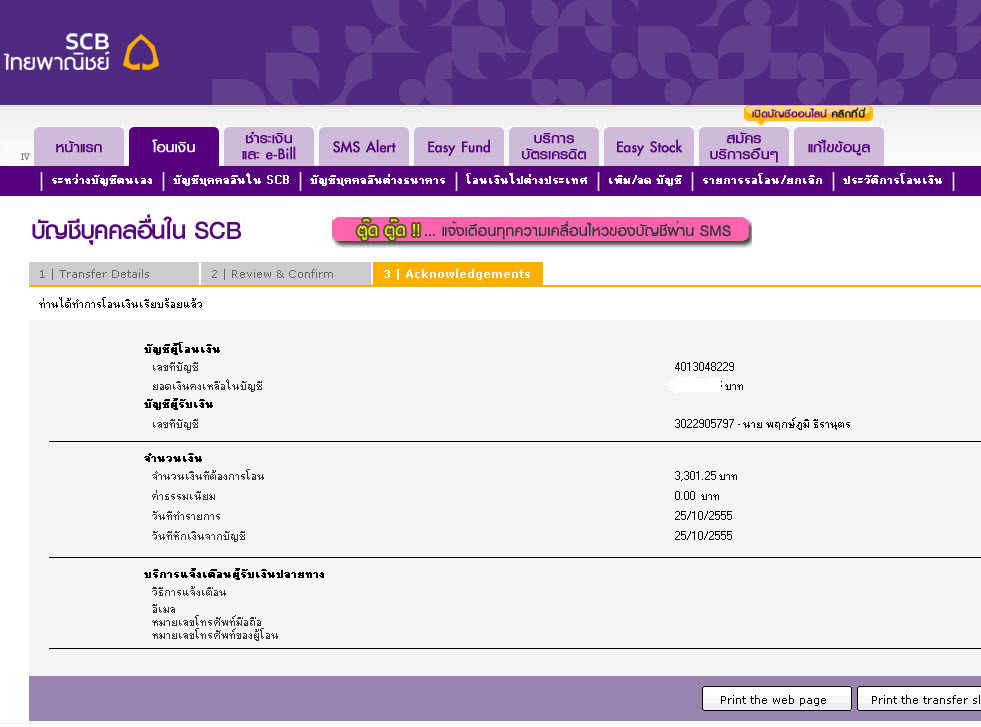Click the เลขที่บัญชี label under บัญชีผู้โอนเงิน
Image resolution: width=981 pixels, height=727 pixels.
coord(175,367)
